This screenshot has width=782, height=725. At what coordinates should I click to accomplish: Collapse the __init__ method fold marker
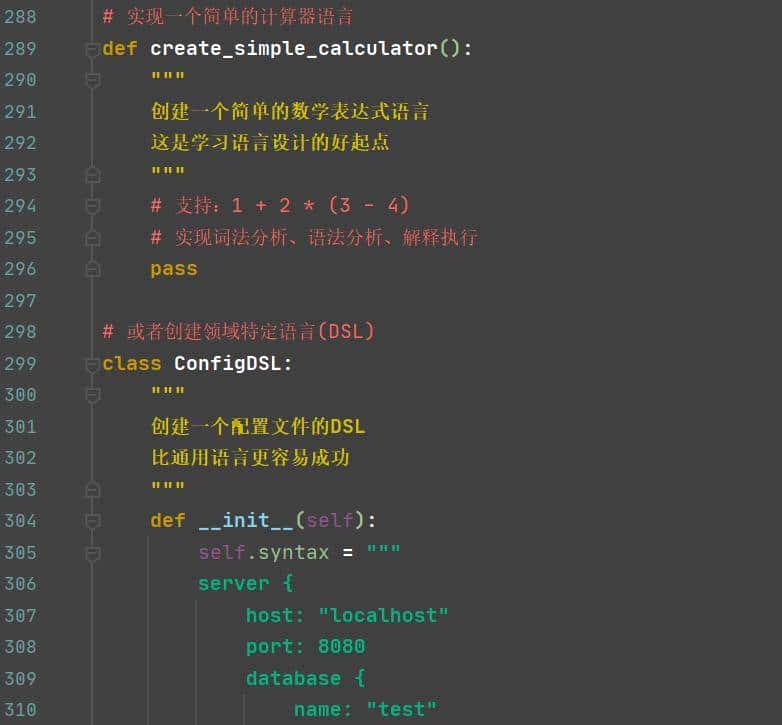92,521
